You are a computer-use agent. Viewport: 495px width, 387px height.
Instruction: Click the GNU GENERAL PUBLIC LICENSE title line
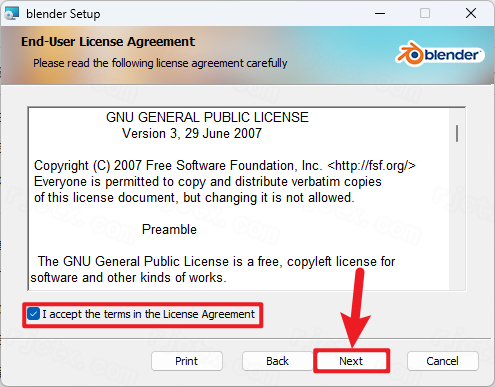coord(207,118)
